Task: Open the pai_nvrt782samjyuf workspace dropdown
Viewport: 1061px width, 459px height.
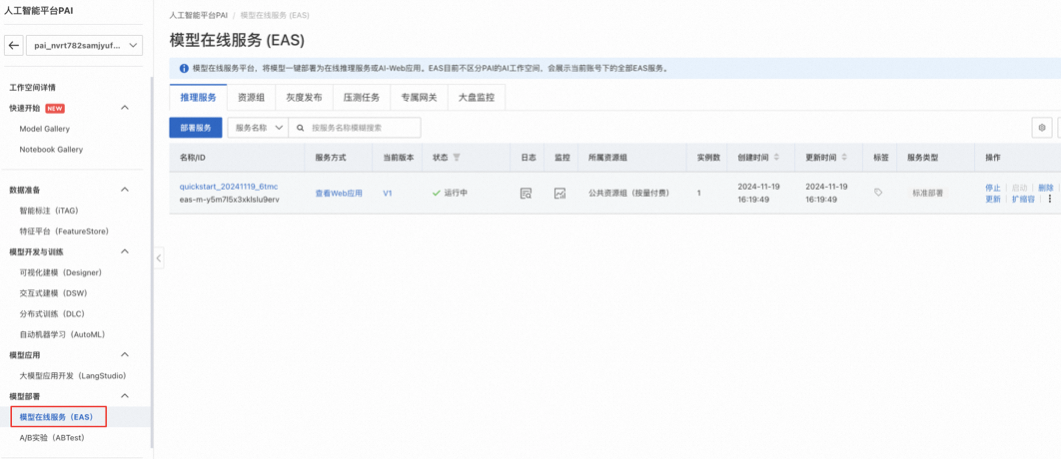Action: click(85, 45)
